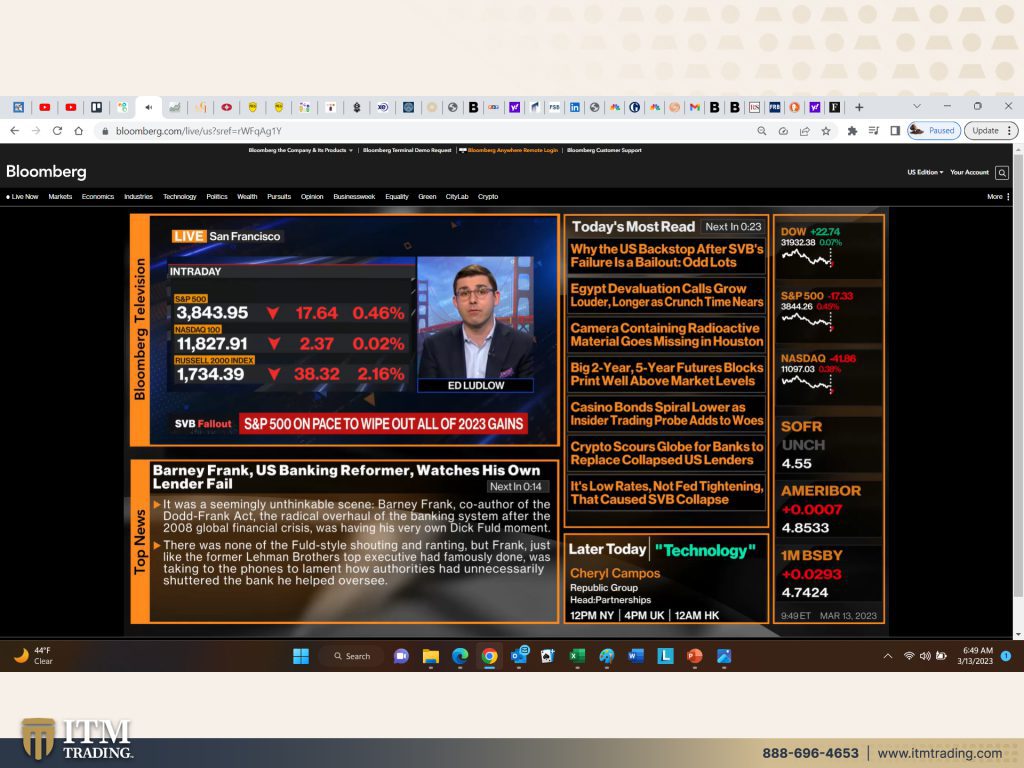The height and width of the screenshot is (768, 1024).
Task: Show hidden system tray icons
Action: coord(888,656)
